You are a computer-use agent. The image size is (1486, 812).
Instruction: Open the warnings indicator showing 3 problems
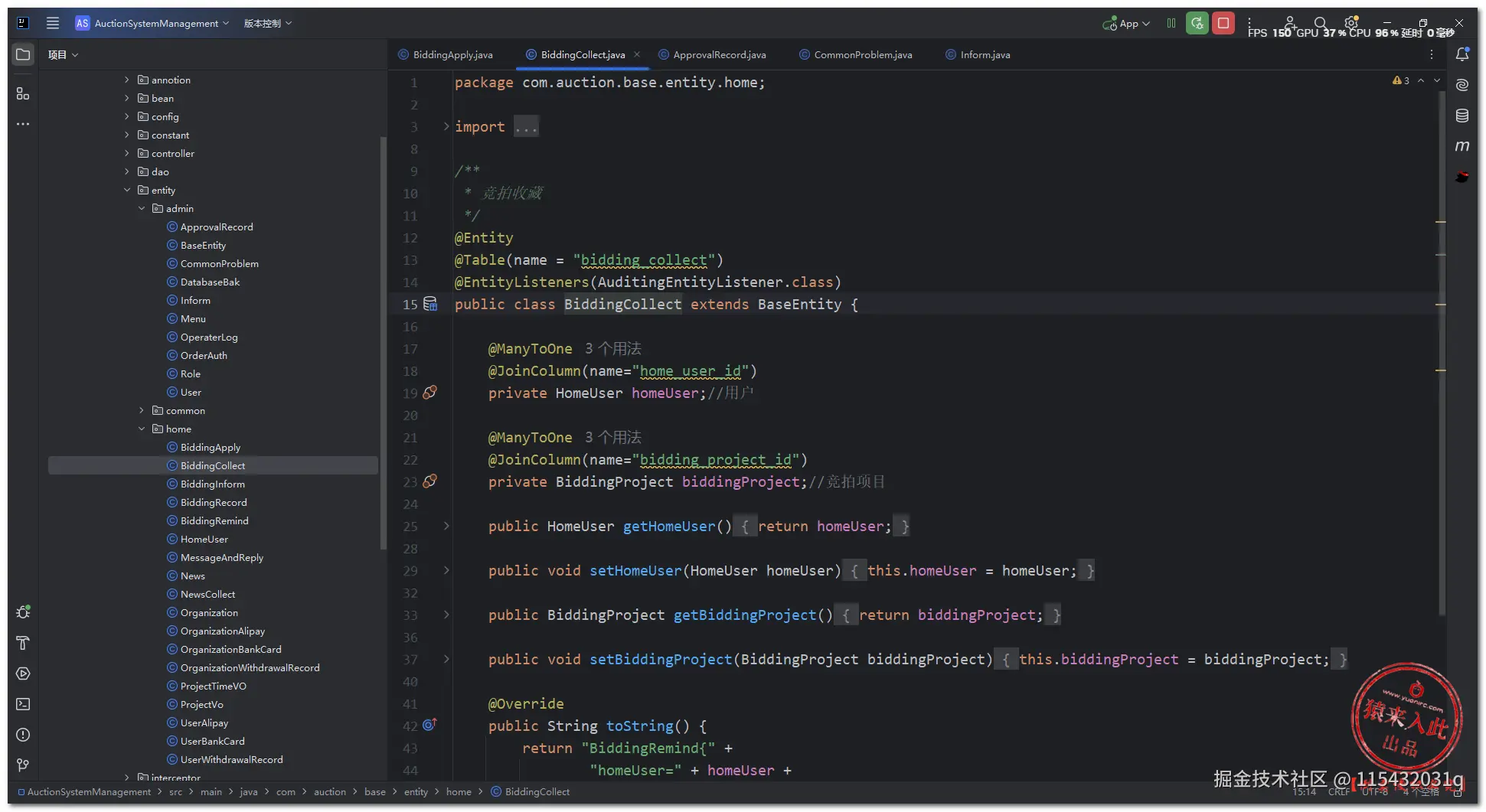[x=1401, y=80]
